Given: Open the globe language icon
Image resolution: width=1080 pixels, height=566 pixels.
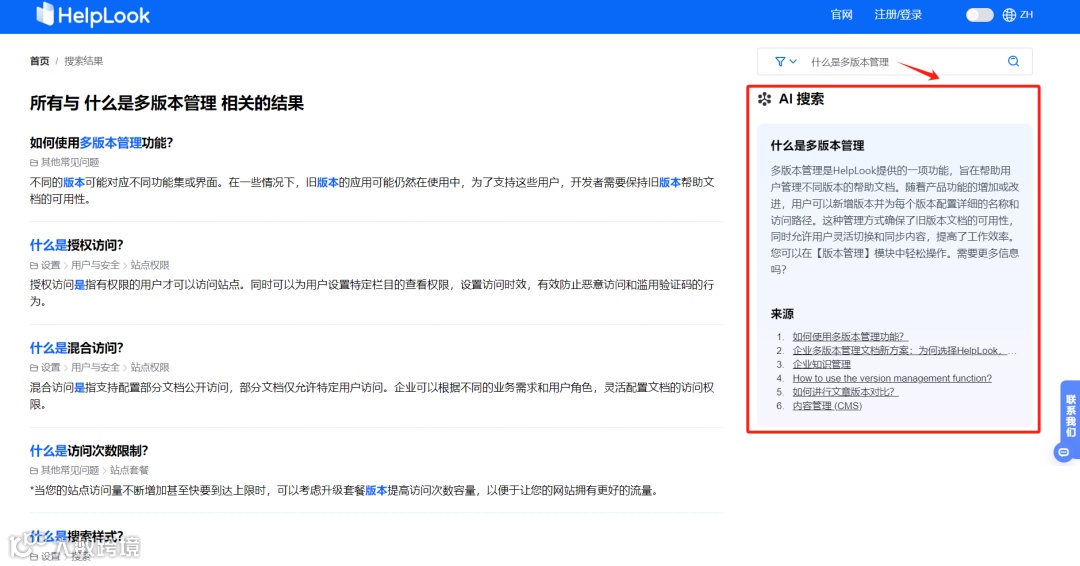Looking at the screenshot, I should point(1009,15).
